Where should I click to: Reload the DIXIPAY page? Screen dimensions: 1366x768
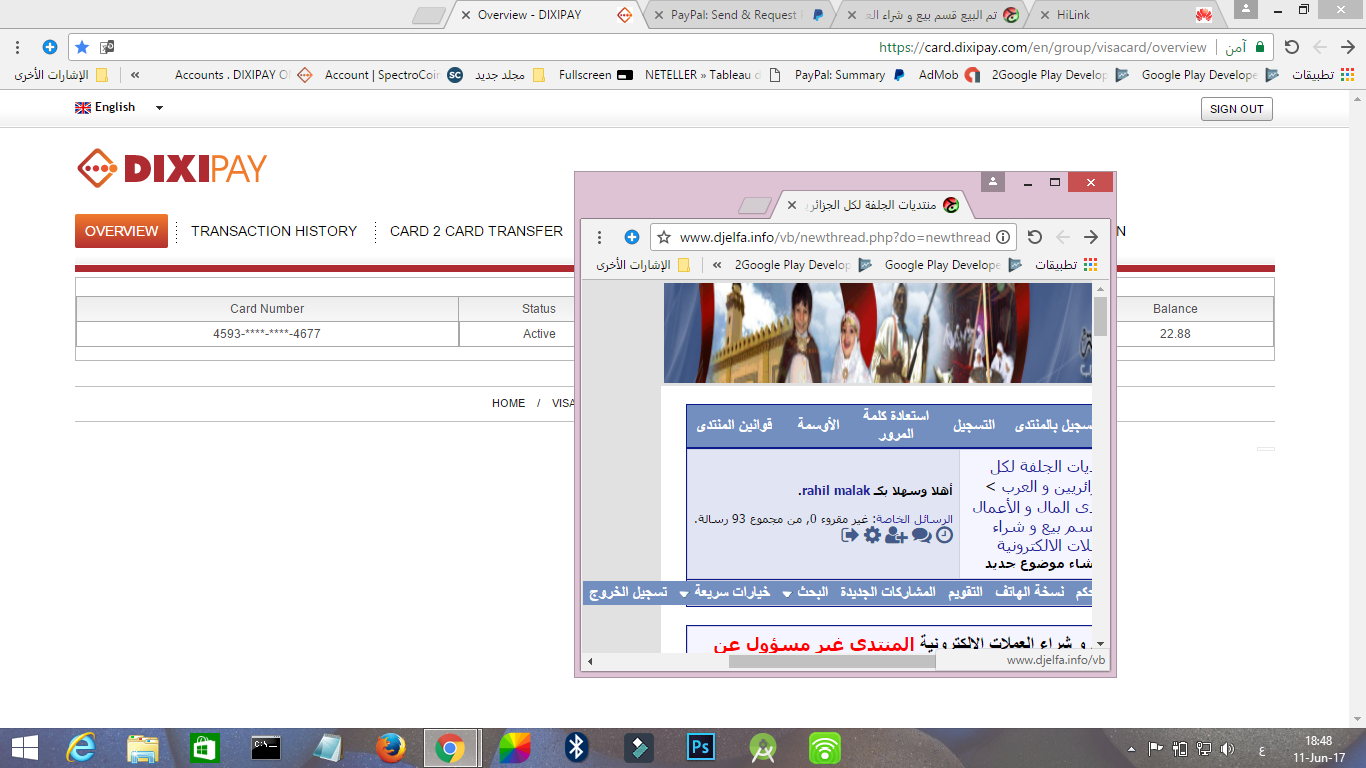click(1292, 47)
